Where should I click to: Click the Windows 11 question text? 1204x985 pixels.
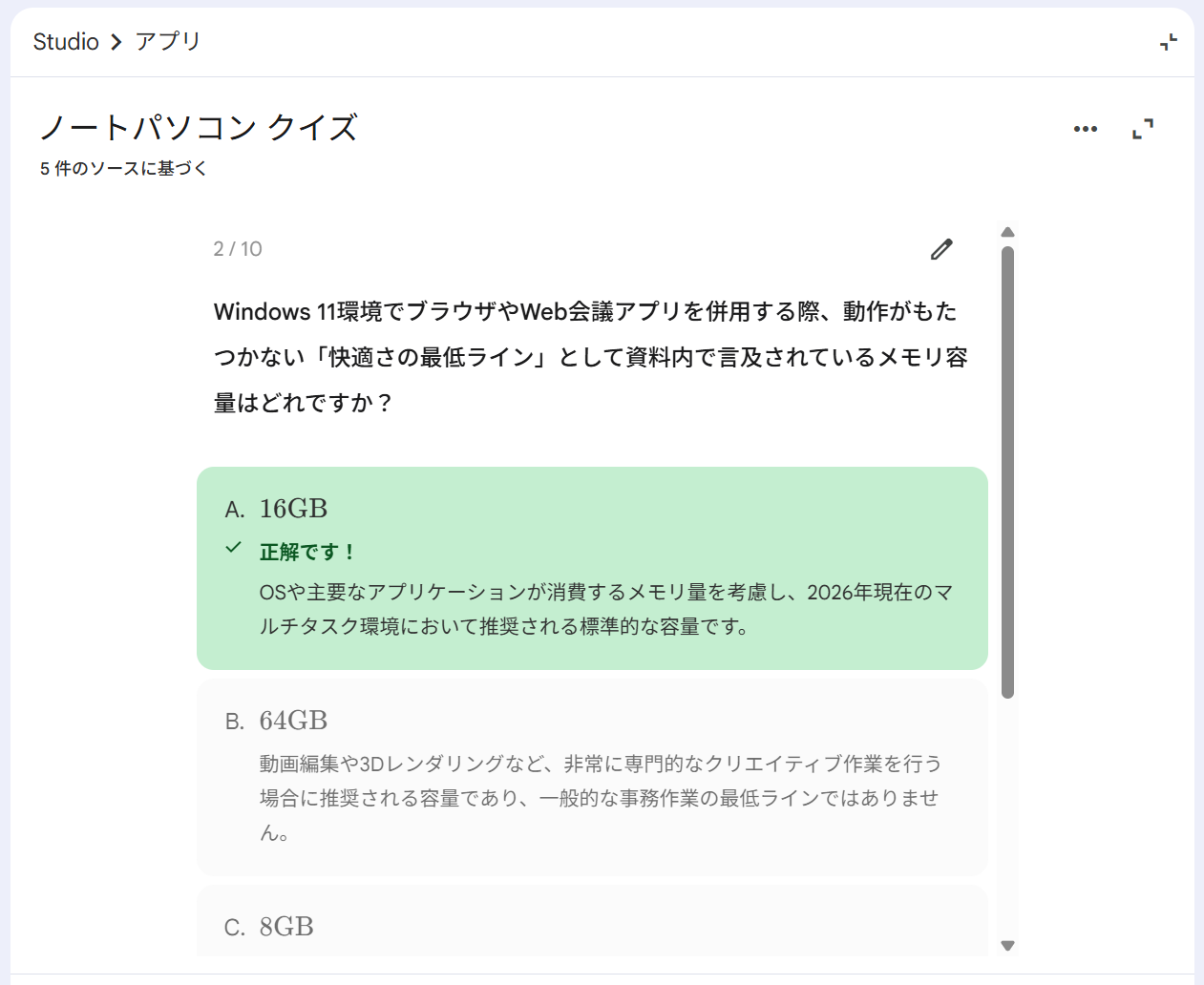pyautogui.click(x=591, y=357)
